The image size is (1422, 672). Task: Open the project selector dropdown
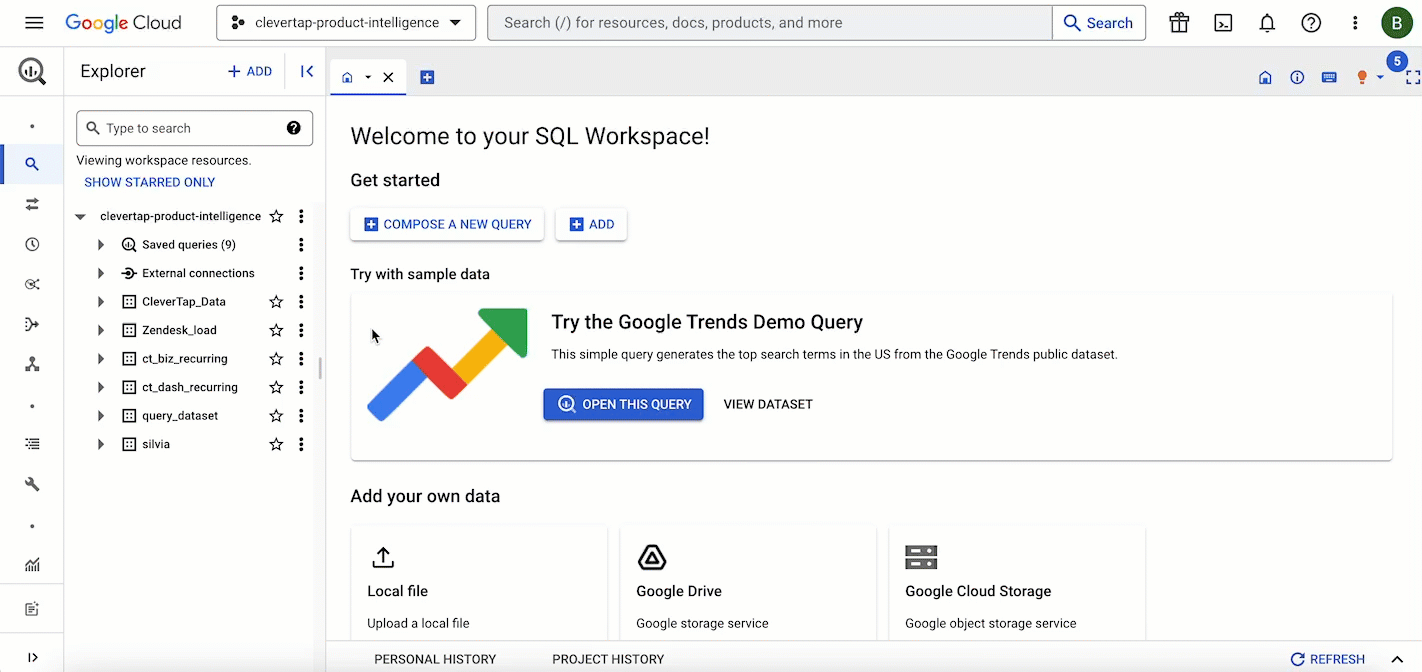click(346, 23)
